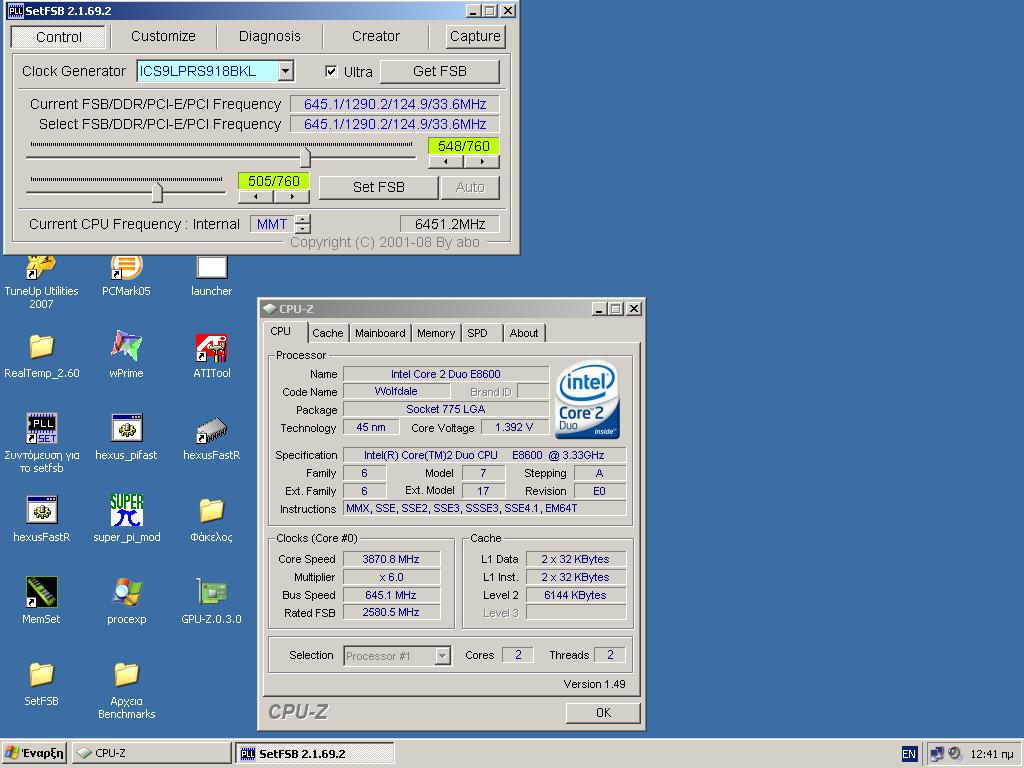The width and height of the screenshot is (1024, 768).
Task: Activate CPU-Z from the taskbar
Action: tap(152, 753)
